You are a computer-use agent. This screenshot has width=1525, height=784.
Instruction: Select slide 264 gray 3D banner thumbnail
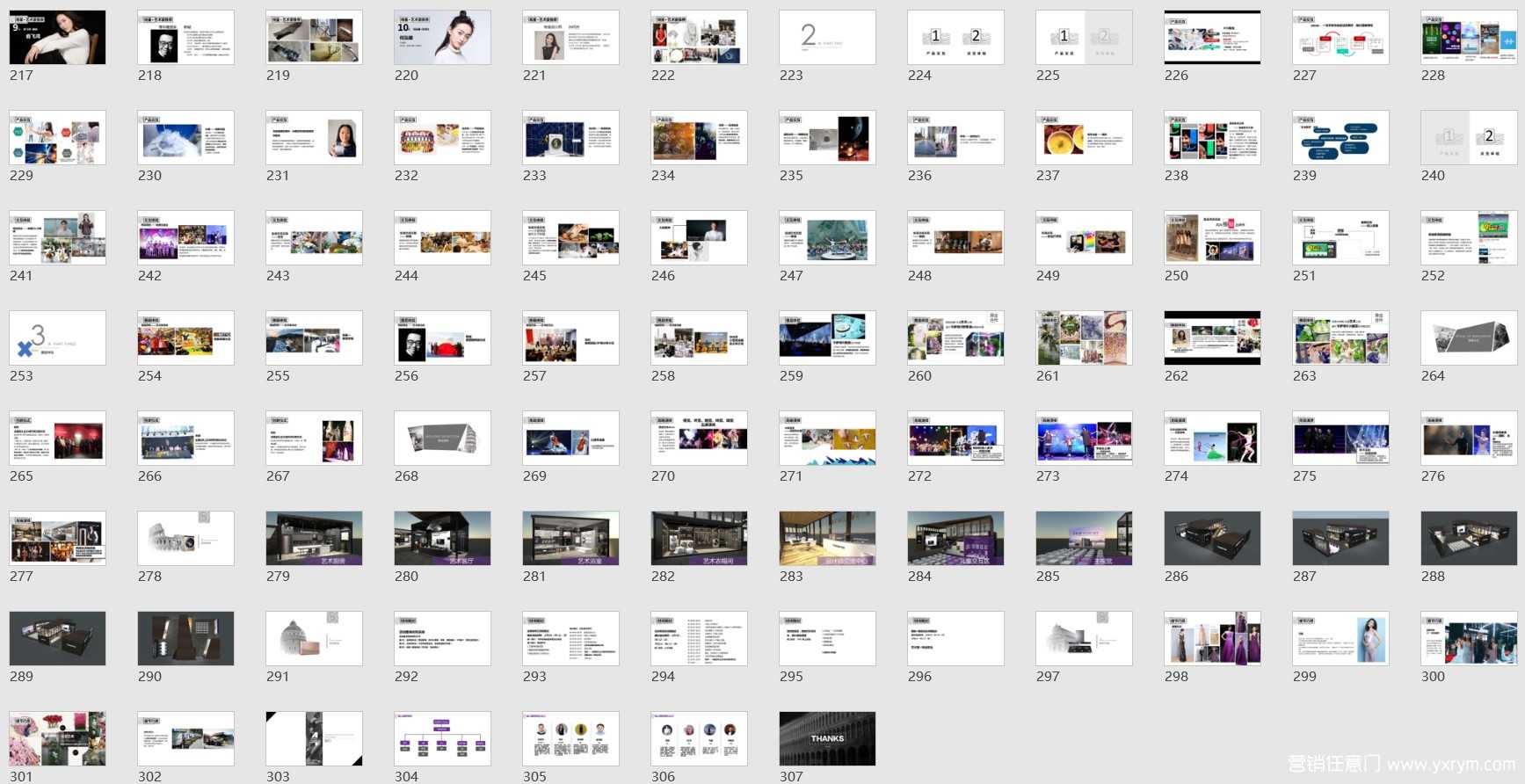[1469, 338]
